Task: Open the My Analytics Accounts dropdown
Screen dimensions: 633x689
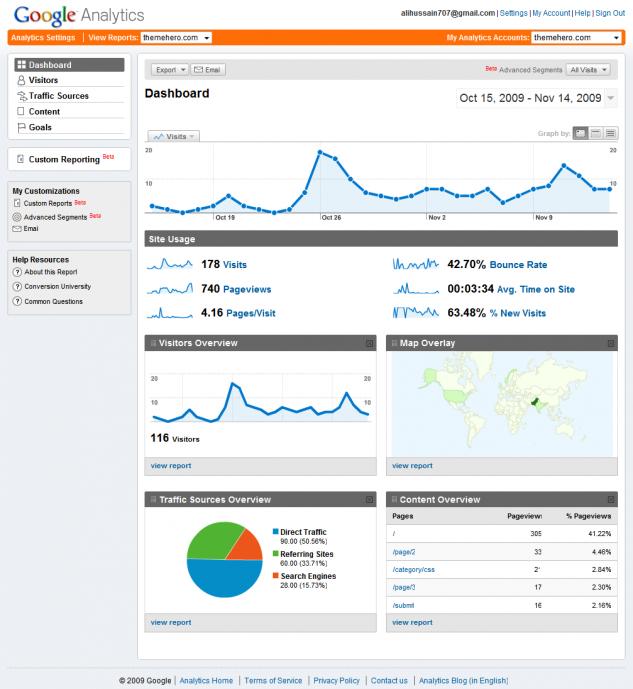Action: pos(576,38)
